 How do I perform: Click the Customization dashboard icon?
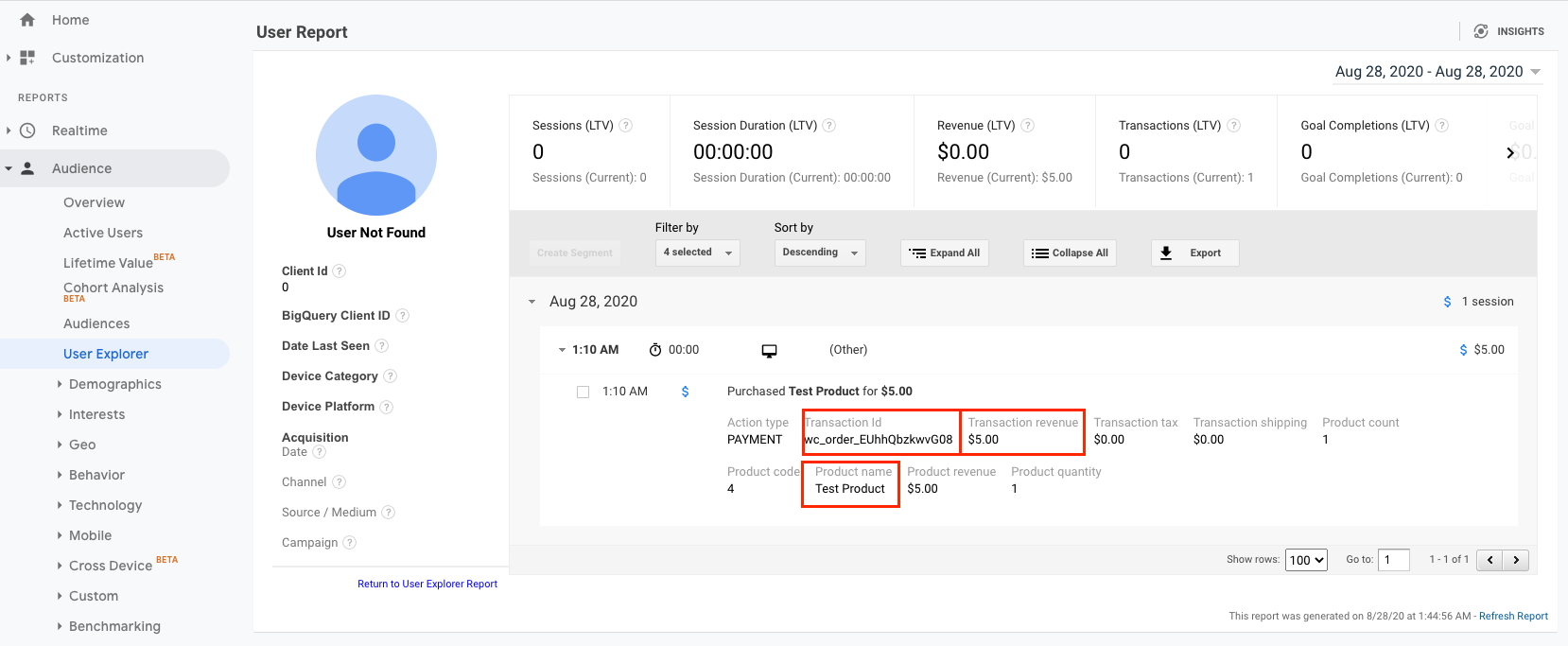[27, 58]
